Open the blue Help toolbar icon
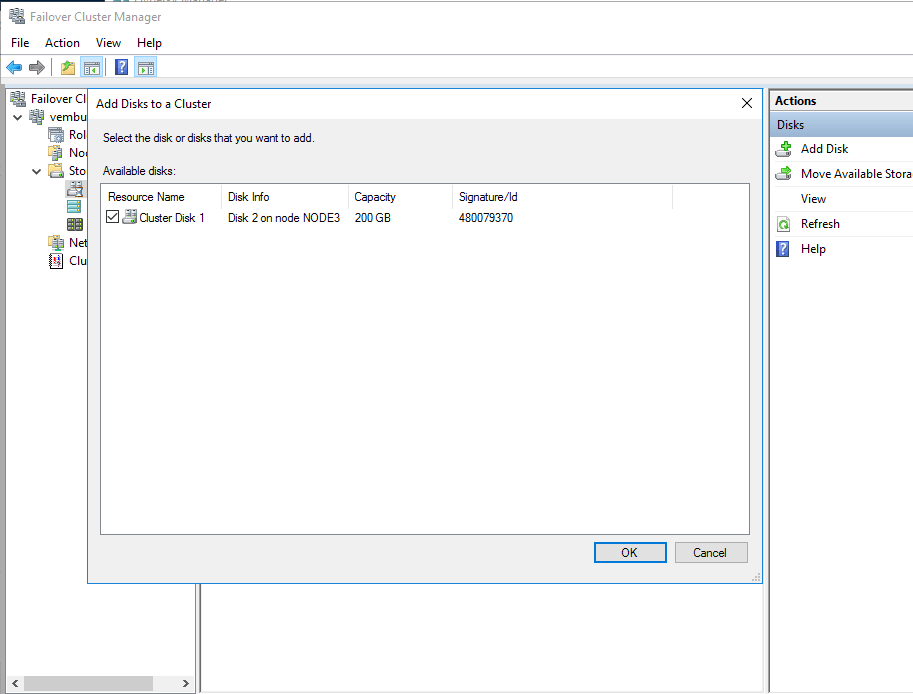The height and width of the screenshot is (694, 913). [122, 68]
